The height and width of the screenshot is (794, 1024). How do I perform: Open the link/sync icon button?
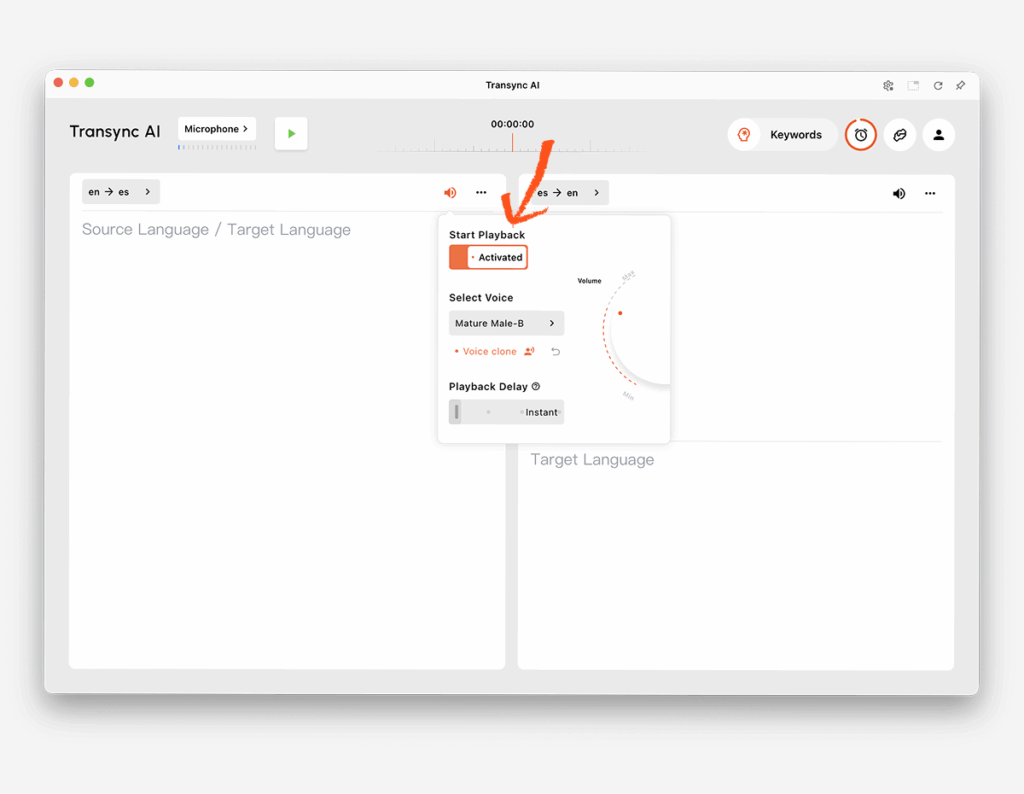point(900,135)
